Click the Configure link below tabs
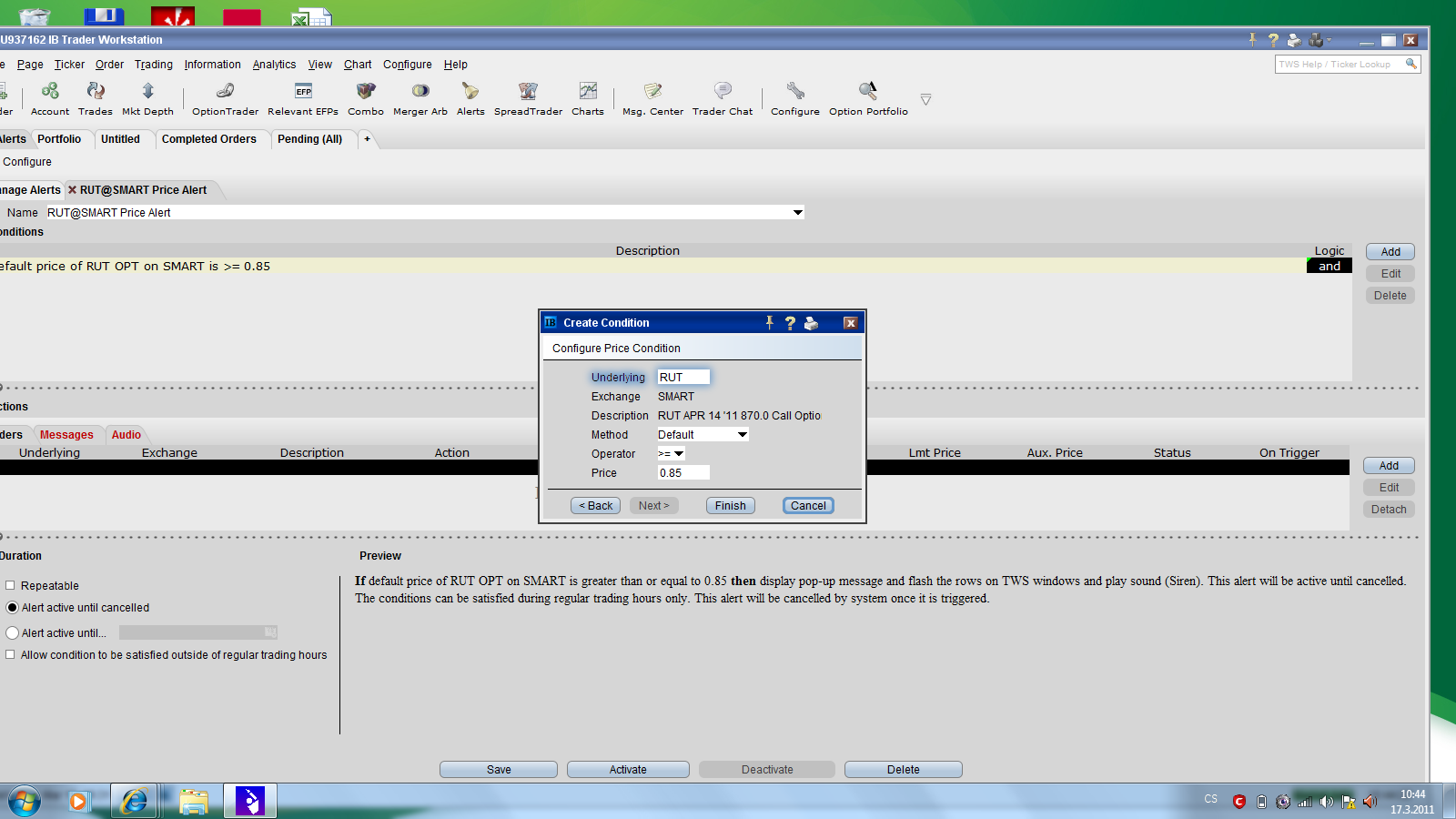Image resolution: width=1456 pixels, height=819 pixels. [x=27, y=162]
